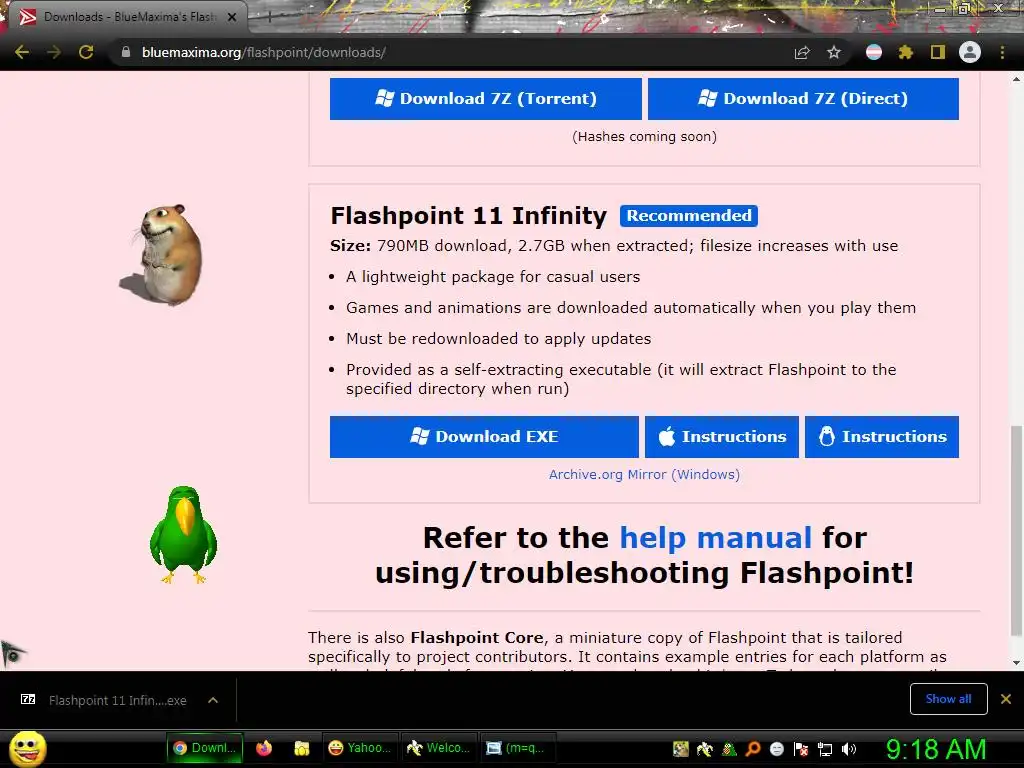Viewport: 1024px width, 768px height.
Task: Click the page vertical scrollbar thumb
Action: click(x=1016, y=529)
